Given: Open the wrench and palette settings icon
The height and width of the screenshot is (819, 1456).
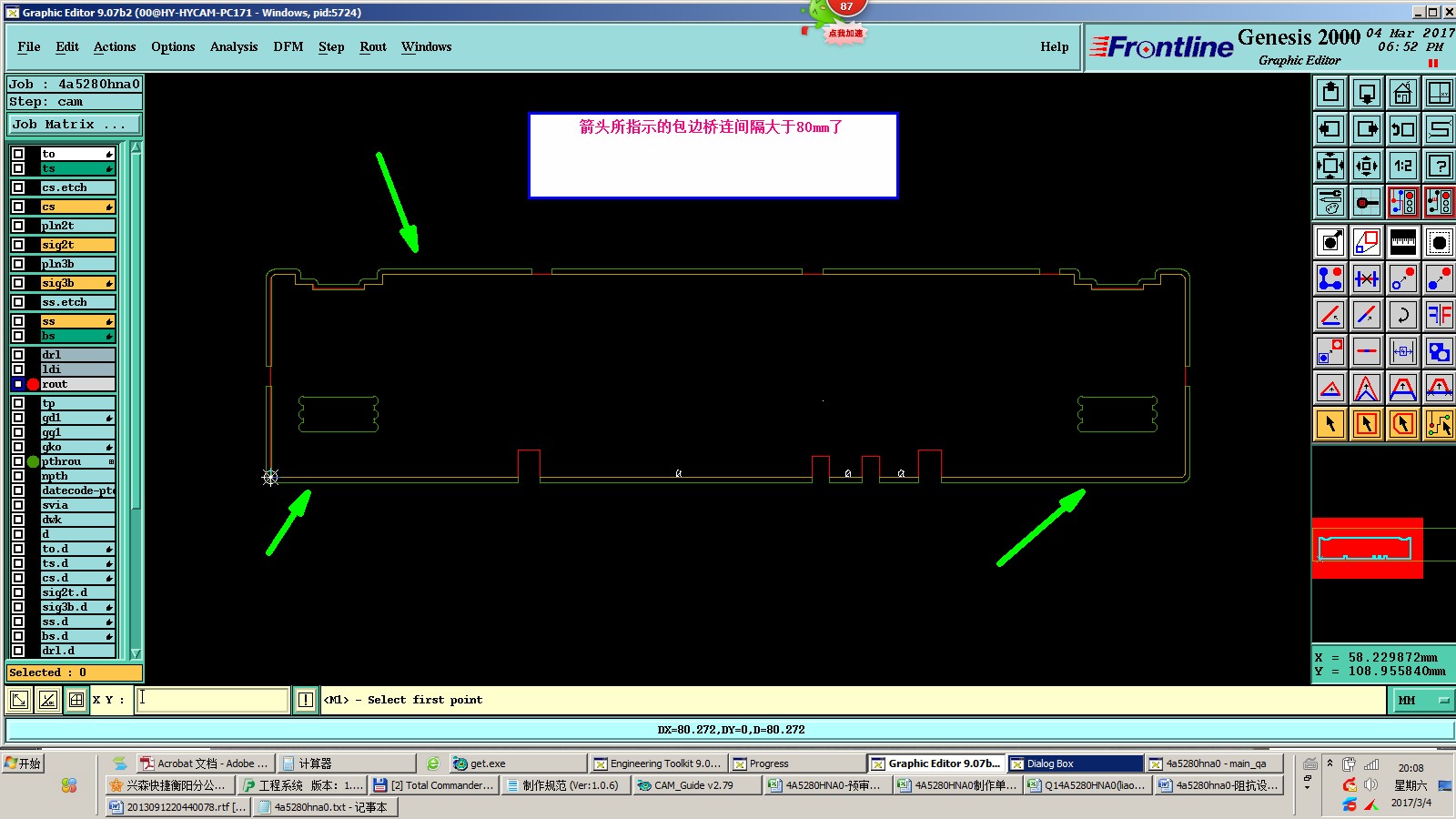Looking at the screenshot, I should click(1330, 202).
